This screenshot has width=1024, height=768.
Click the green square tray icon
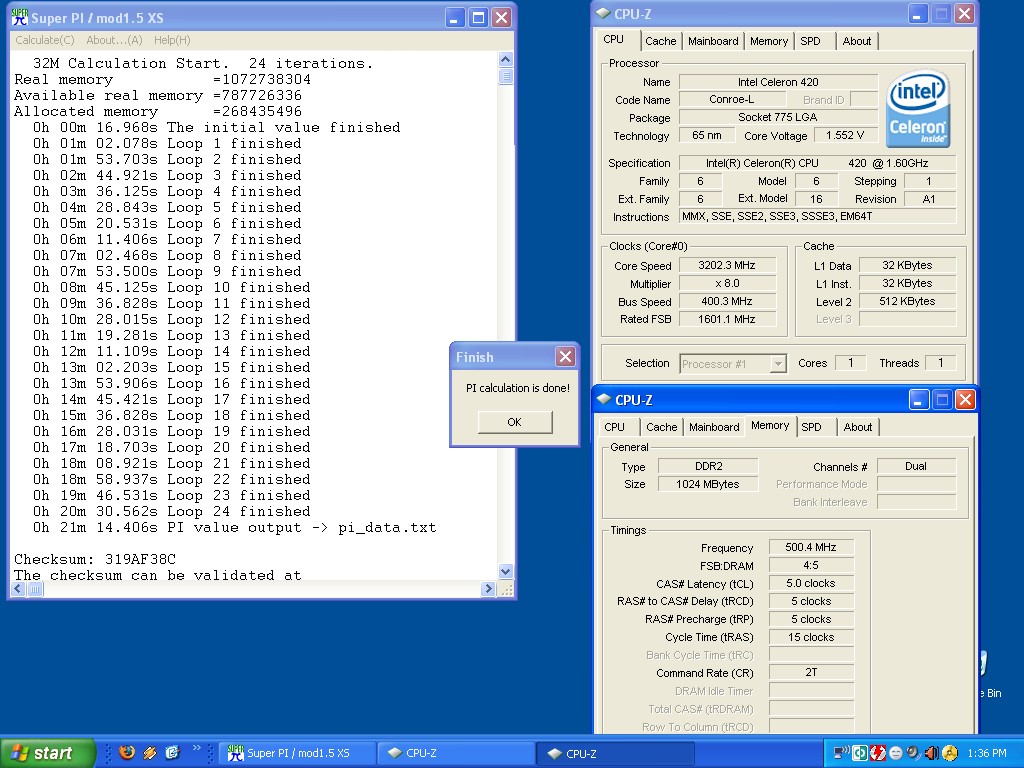click(x=860, y=753)
